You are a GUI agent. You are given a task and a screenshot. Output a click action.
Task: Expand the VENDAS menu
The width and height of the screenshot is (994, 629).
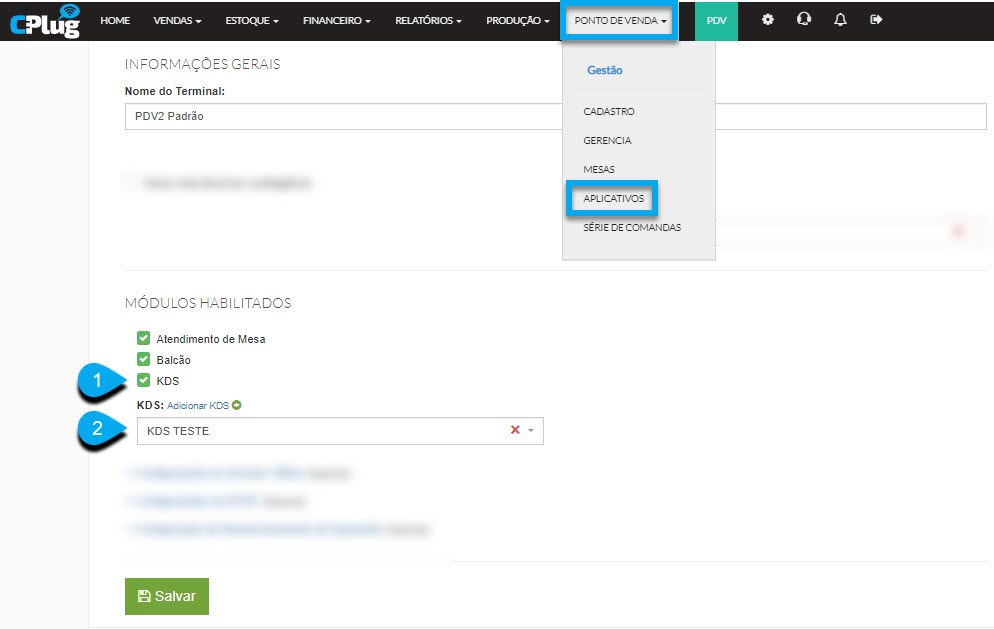[178, 20]
